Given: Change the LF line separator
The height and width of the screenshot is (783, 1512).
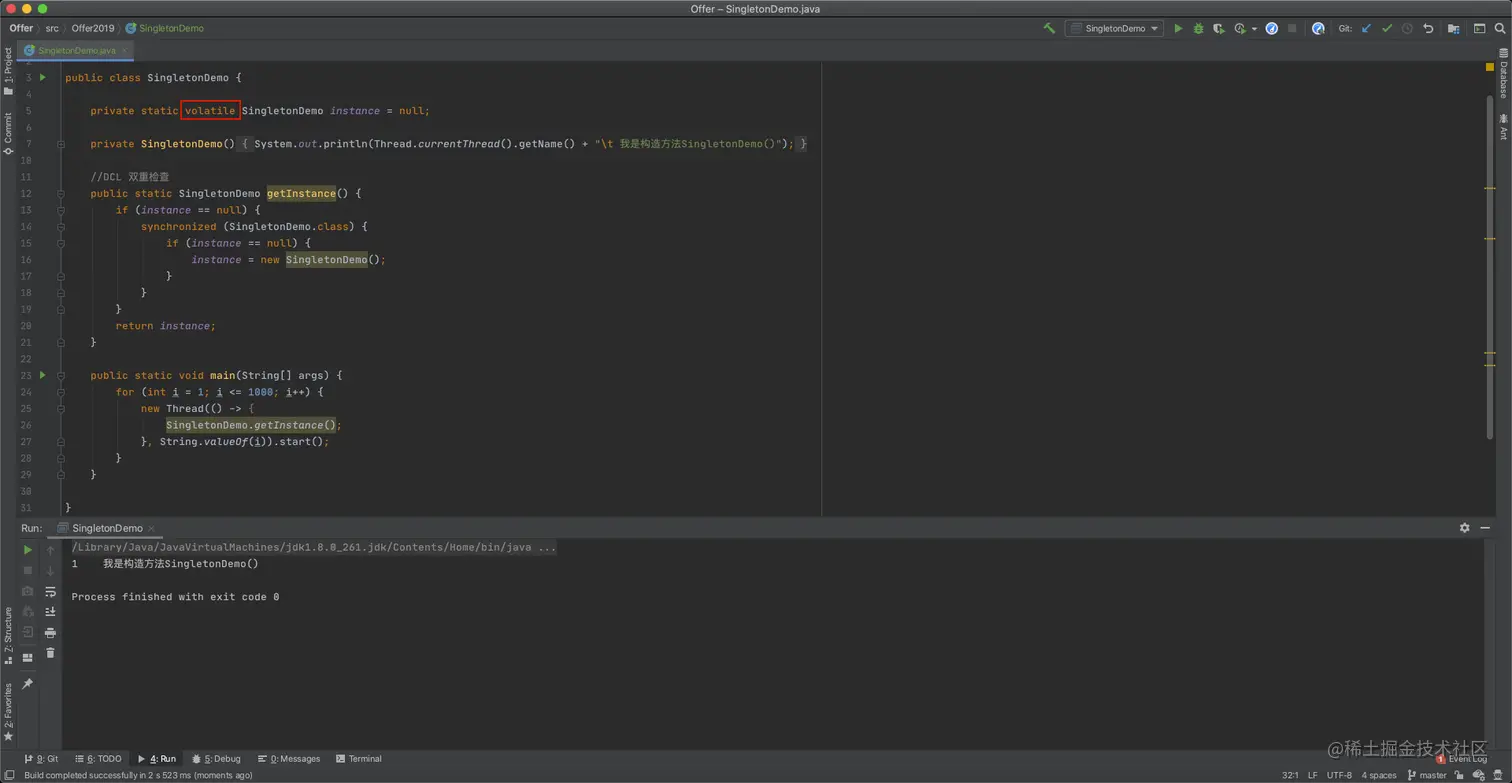Looking at the screenshot, I should click(x=1313, y=775).
